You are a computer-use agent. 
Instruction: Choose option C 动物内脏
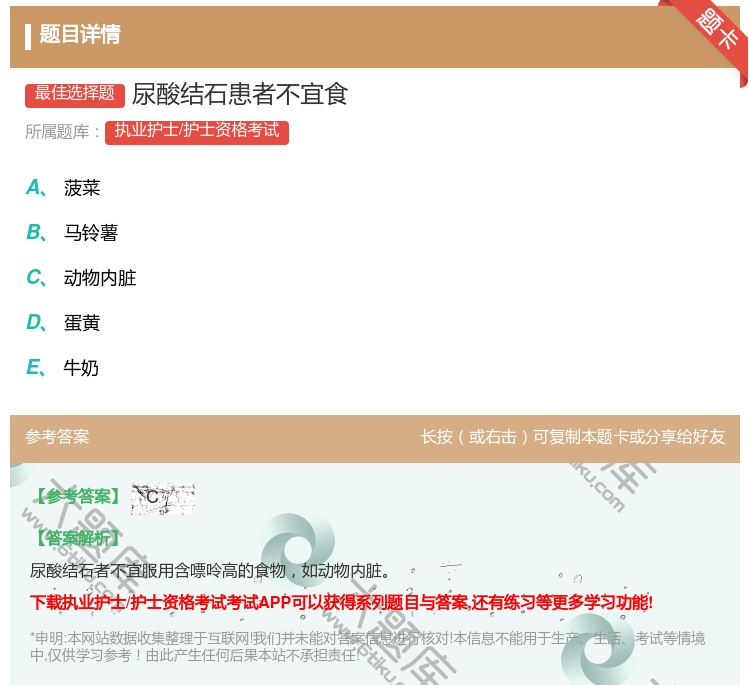pos(81,278)
